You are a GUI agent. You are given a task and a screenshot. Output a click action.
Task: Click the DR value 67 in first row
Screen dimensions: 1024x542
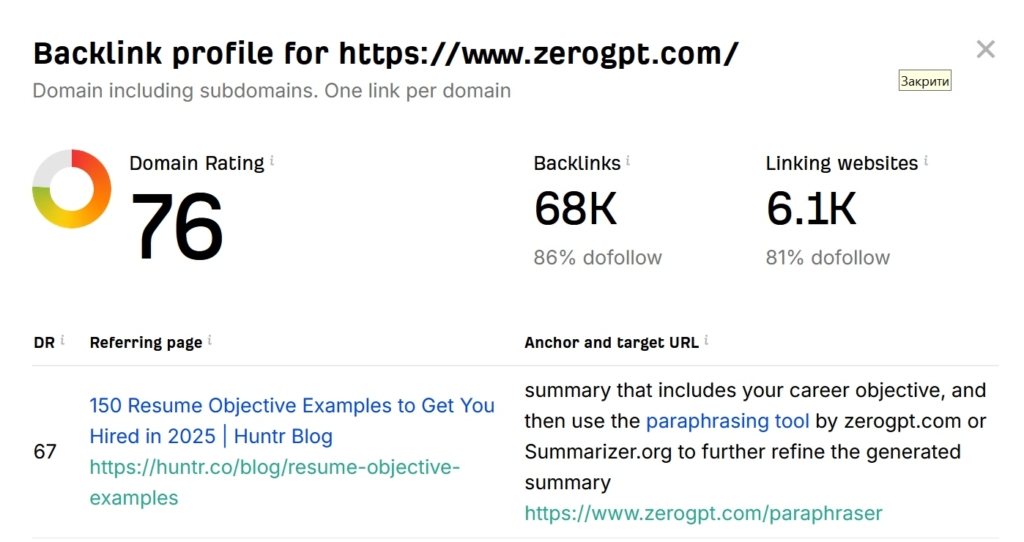coord(45,451)
